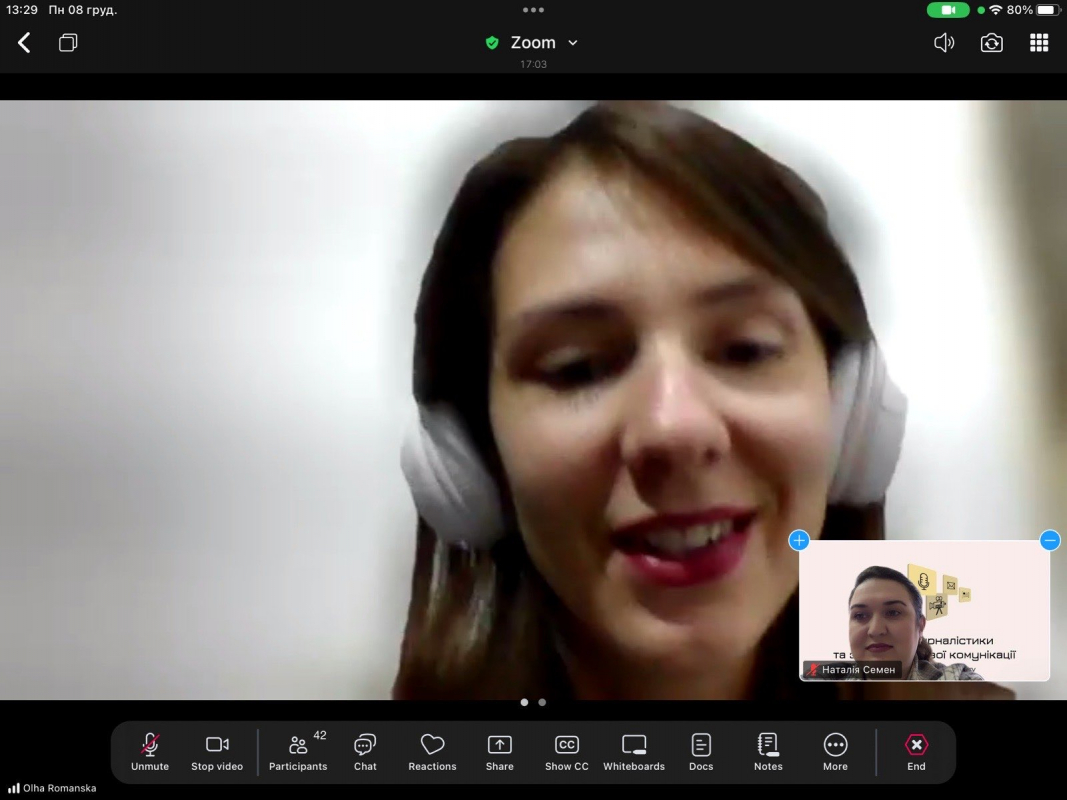Switch to gallery grid view
The width and height of the screenshot is (1067, 800).
coord(1039,42)
